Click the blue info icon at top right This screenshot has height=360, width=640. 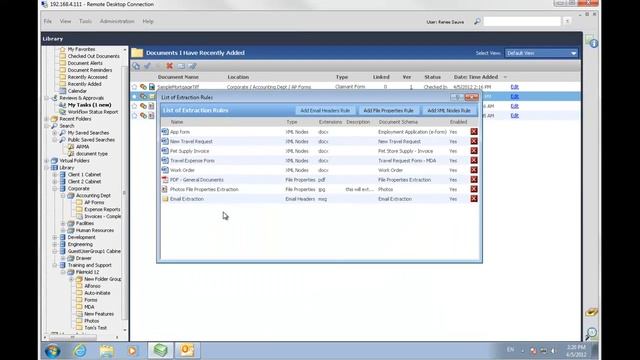pyautogui.click(x=593, y=43)
